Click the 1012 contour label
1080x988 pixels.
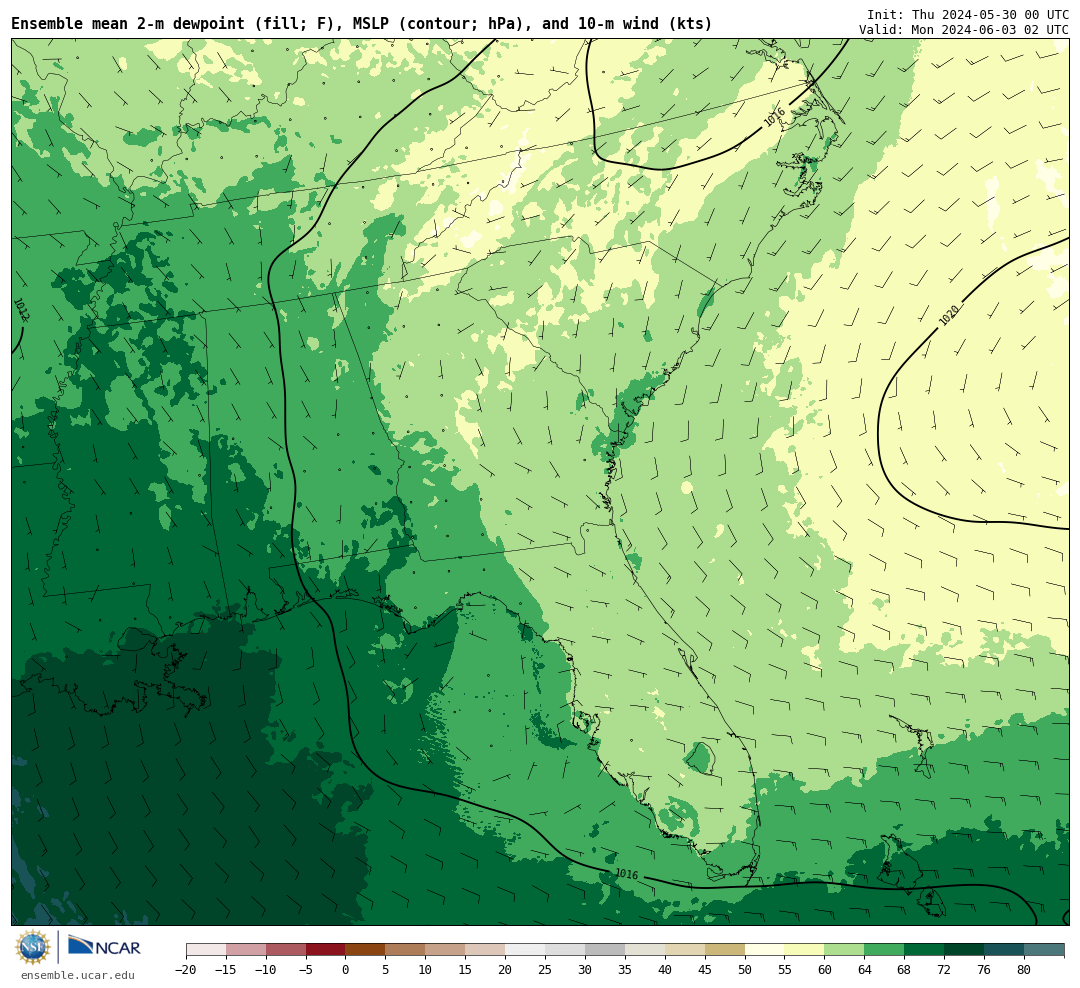pos(21,310)
